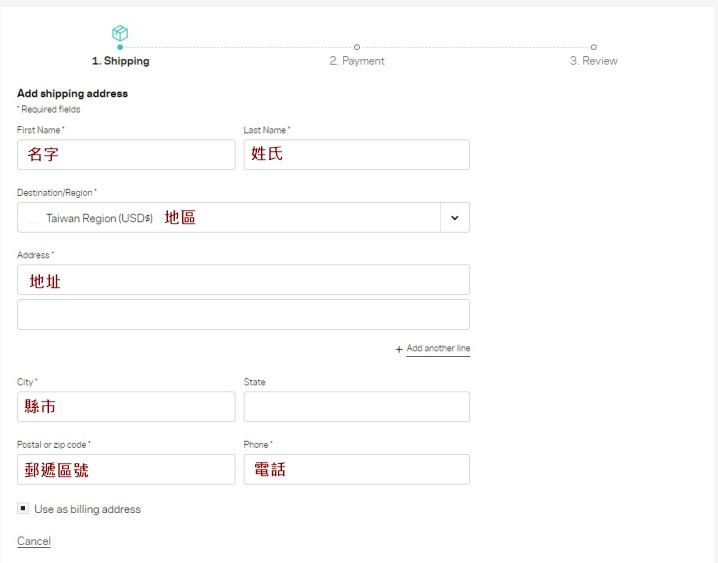Focus the Last Name input field
The height and width of the screenshot is (563, 718).
point(357,155)
